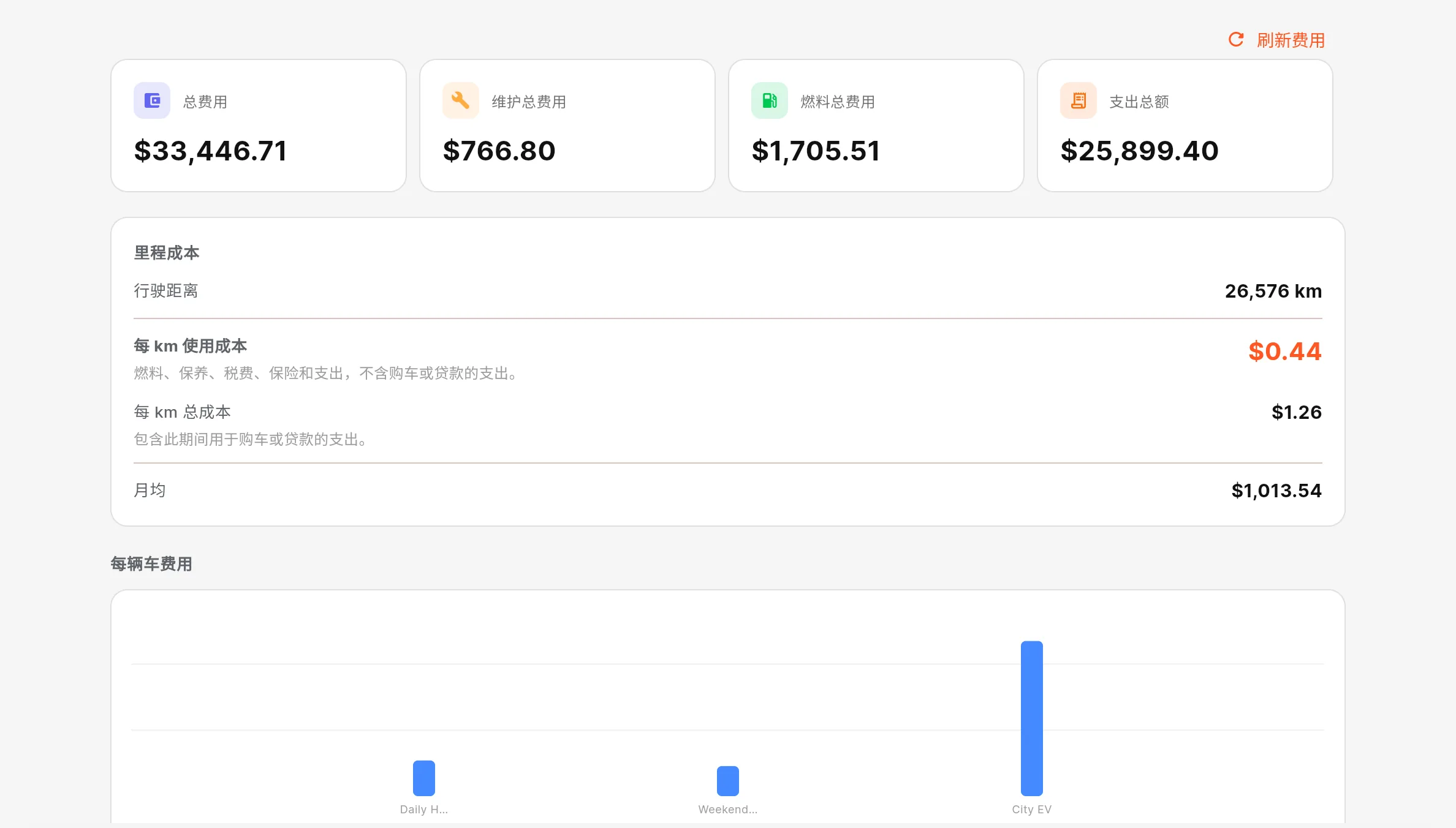The image size is (1456, 828).
Task: Click the orange receipt icon for 支出总额
Action: [1079, 100]
